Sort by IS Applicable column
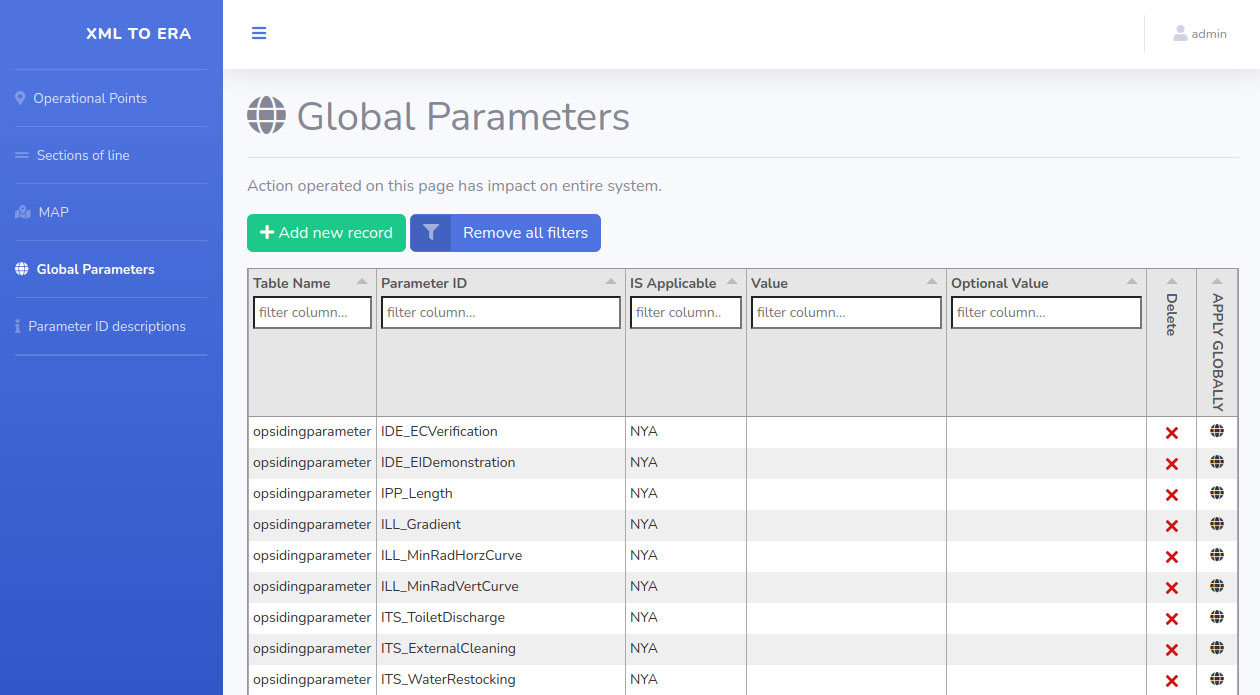 tap(732, 282)
